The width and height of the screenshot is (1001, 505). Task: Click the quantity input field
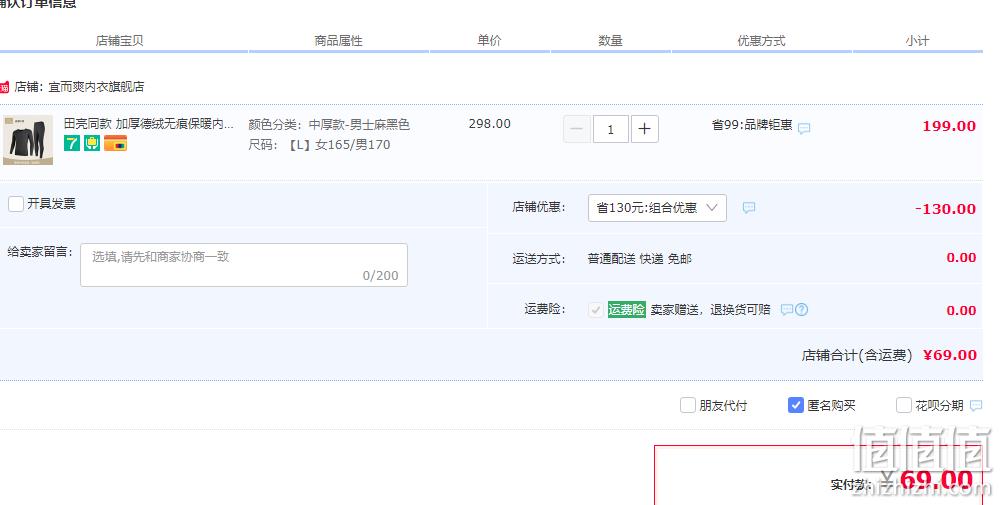(x=610, y=129)
